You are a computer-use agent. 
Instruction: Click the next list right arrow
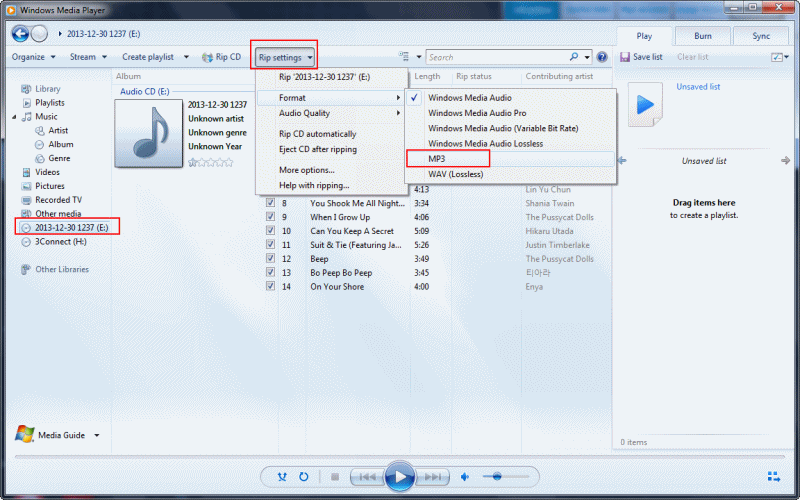point(785,161)
